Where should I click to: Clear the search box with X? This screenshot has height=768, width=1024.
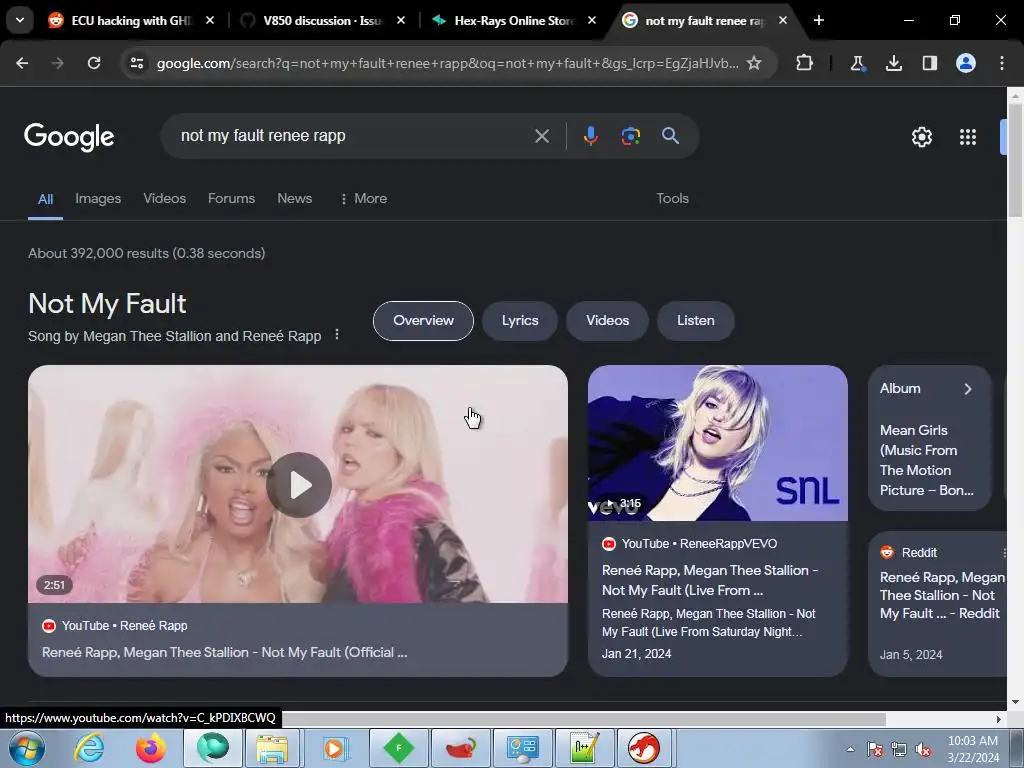pos(541,136)
